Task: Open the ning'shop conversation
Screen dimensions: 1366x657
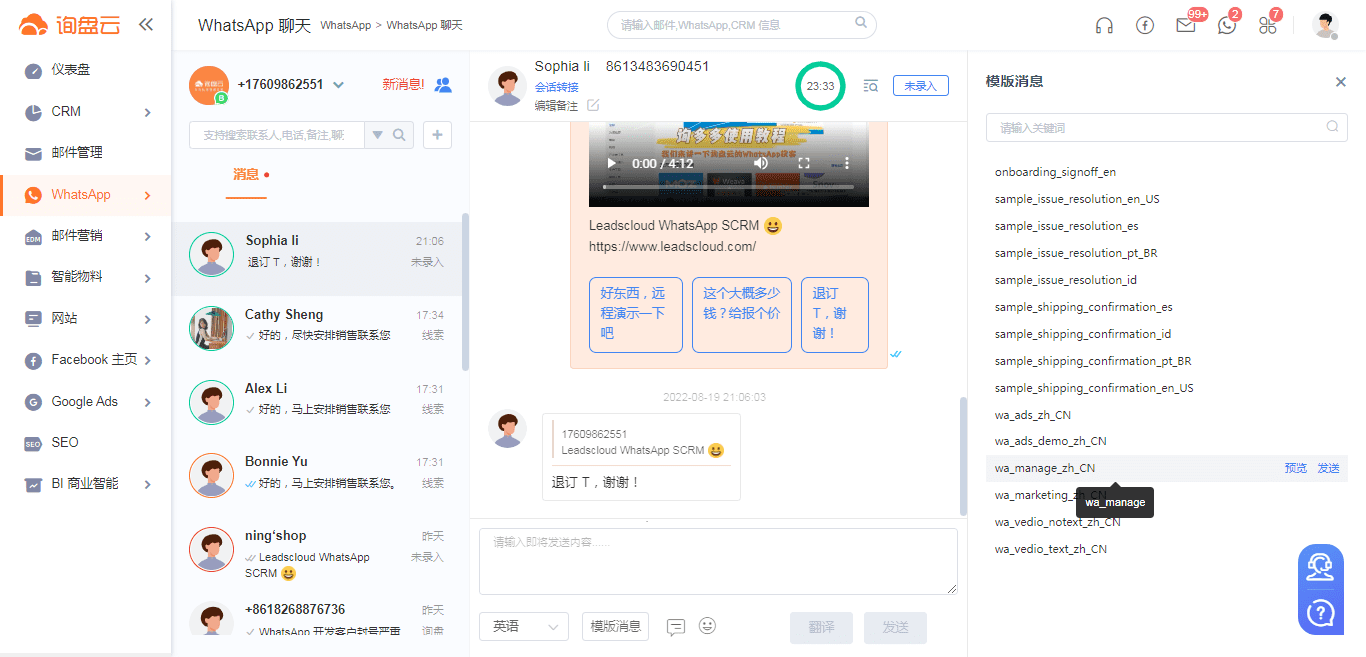Action: tap(317, 552)
